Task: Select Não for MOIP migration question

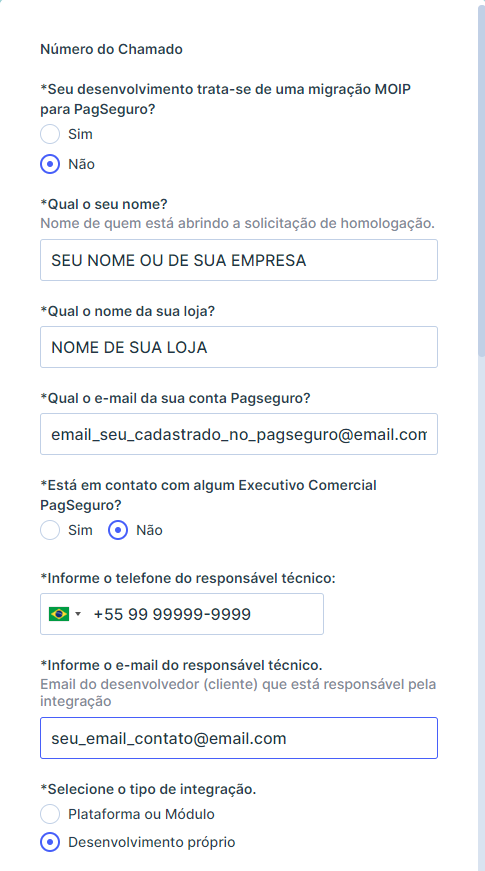Action: 50,164
